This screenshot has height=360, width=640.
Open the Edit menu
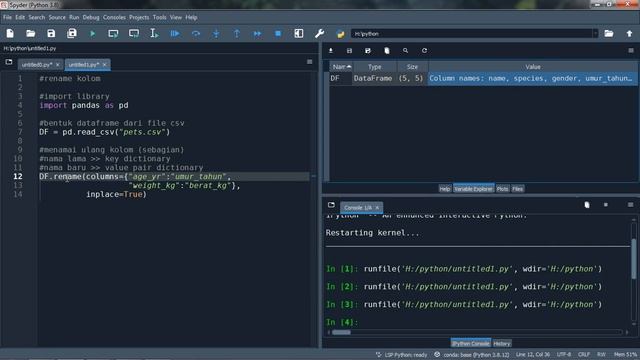[20, 17]
